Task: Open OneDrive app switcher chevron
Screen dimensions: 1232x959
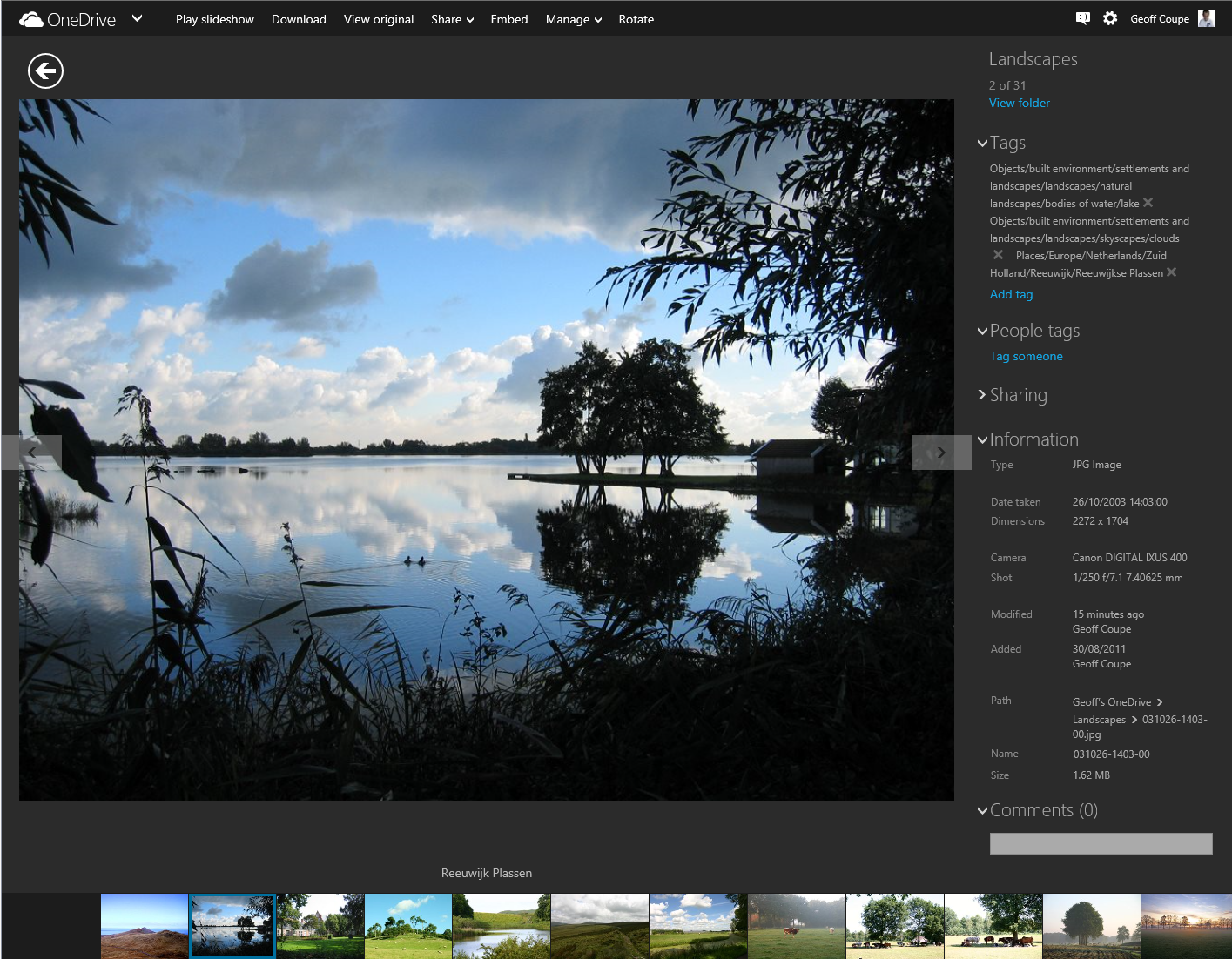Action: (x=137, y=18)
